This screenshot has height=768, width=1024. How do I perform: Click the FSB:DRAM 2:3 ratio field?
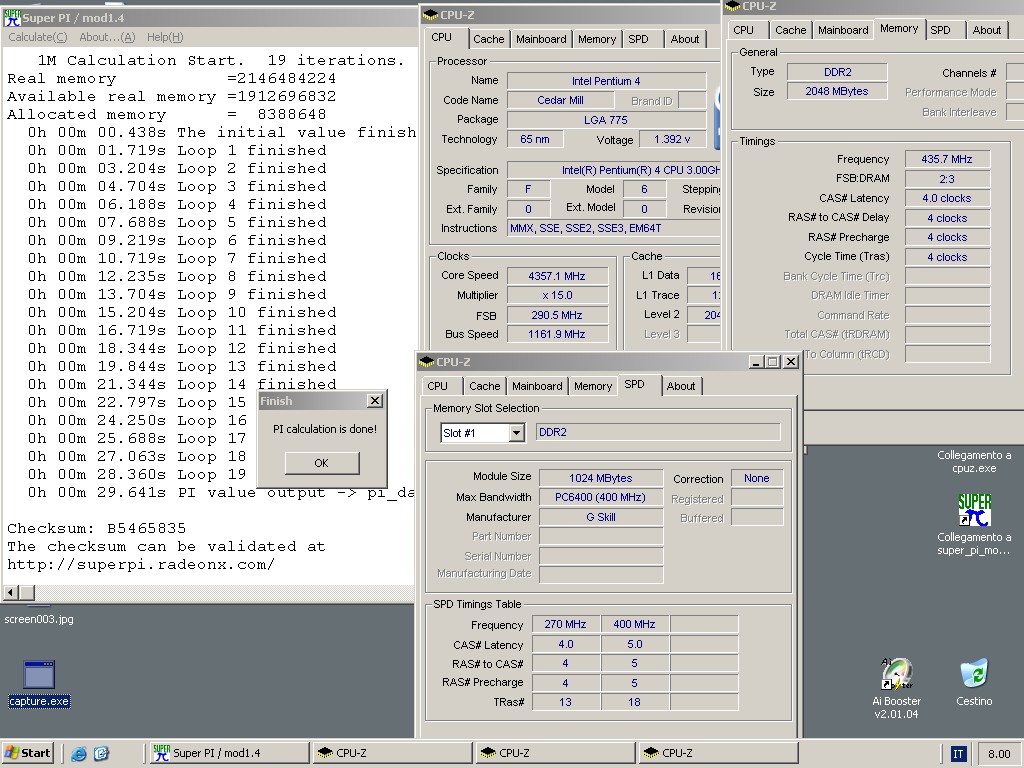coord(947,179)
